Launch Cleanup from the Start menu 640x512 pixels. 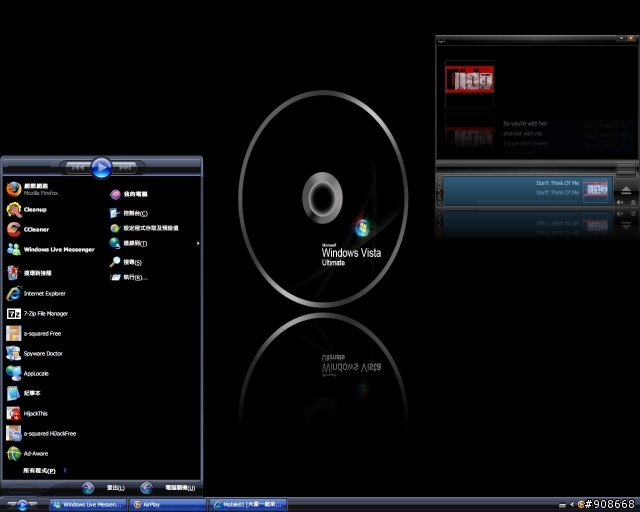27,210
